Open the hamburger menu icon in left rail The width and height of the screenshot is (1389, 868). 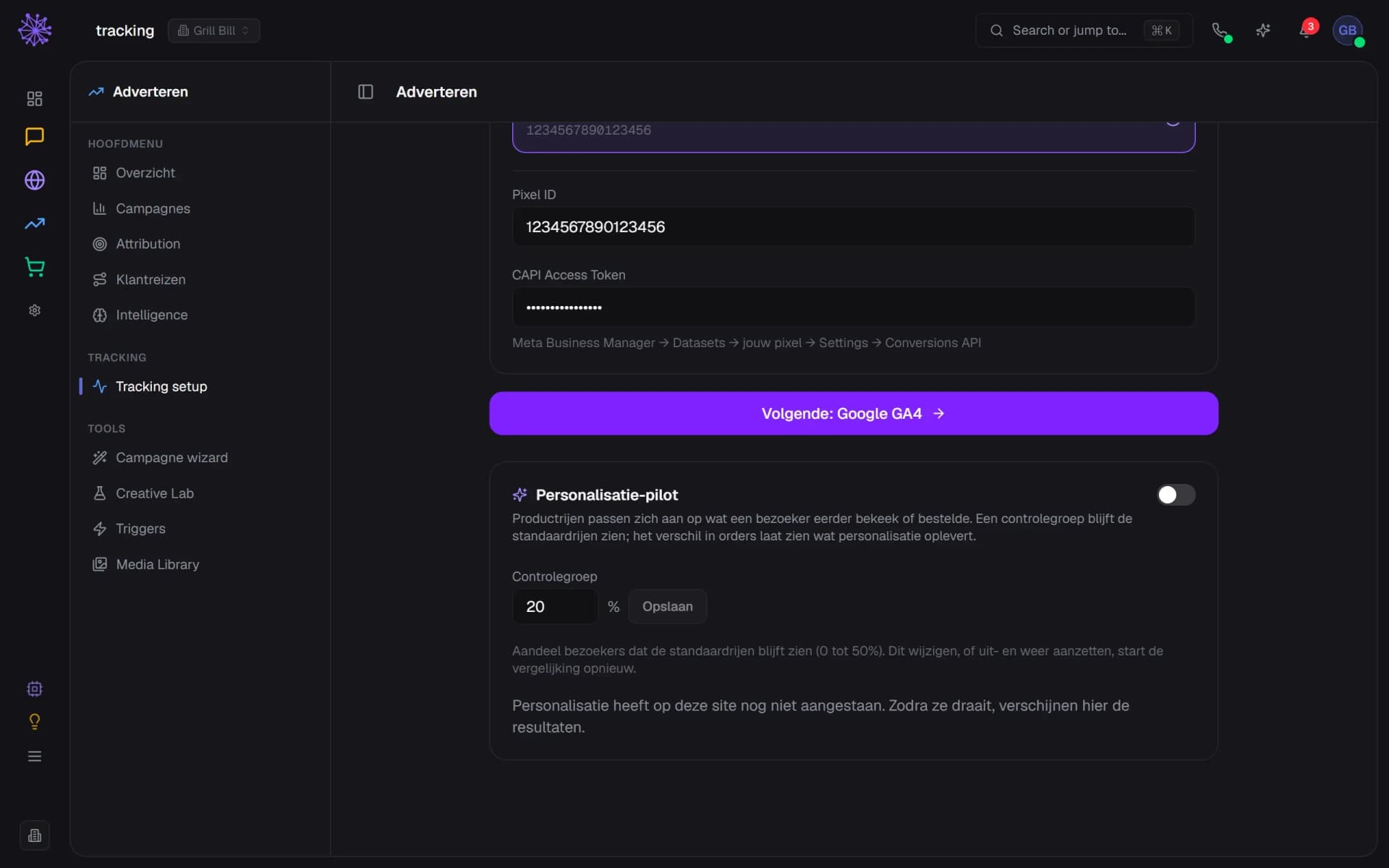coord(35,756)
